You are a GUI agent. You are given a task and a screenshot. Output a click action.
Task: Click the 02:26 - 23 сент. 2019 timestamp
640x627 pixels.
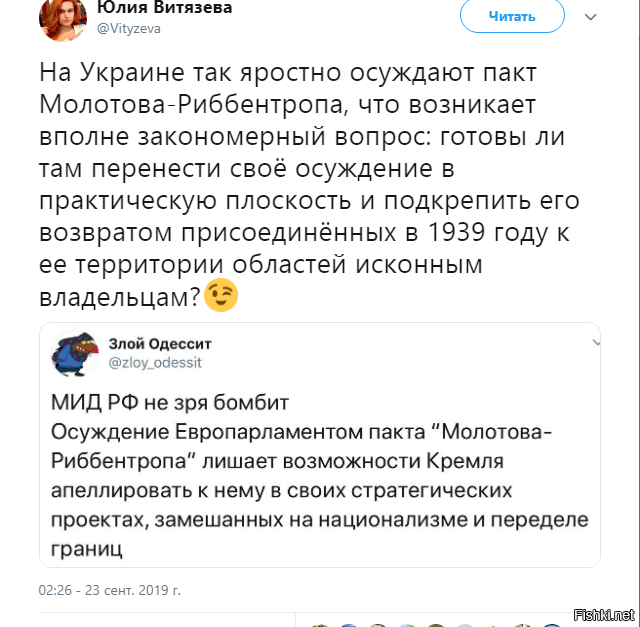[109, 590]
